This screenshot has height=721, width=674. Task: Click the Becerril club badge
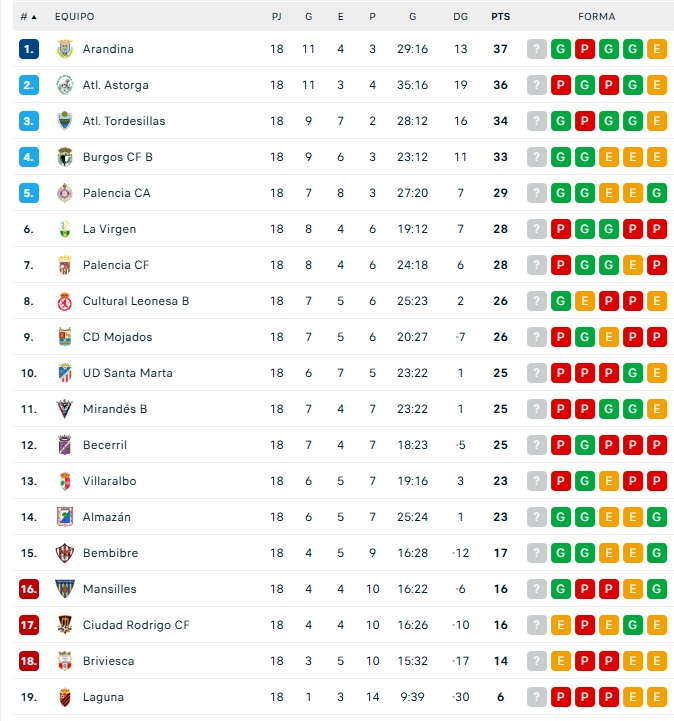(64, 445)
